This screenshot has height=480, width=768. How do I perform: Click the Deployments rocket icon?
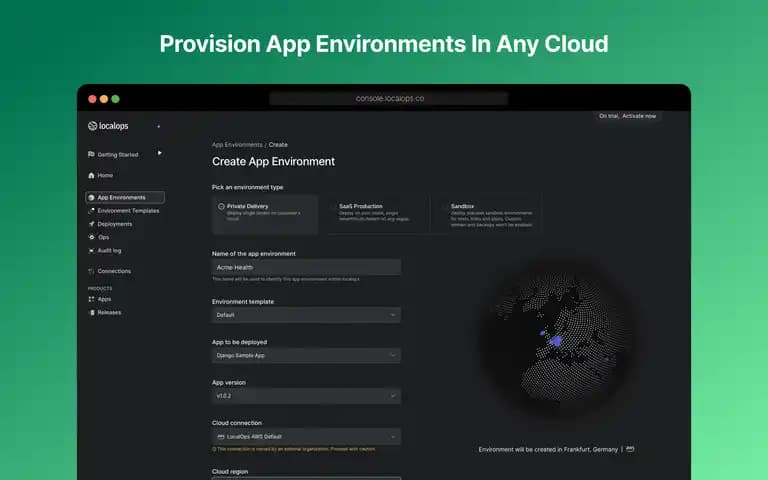(91, 224)
